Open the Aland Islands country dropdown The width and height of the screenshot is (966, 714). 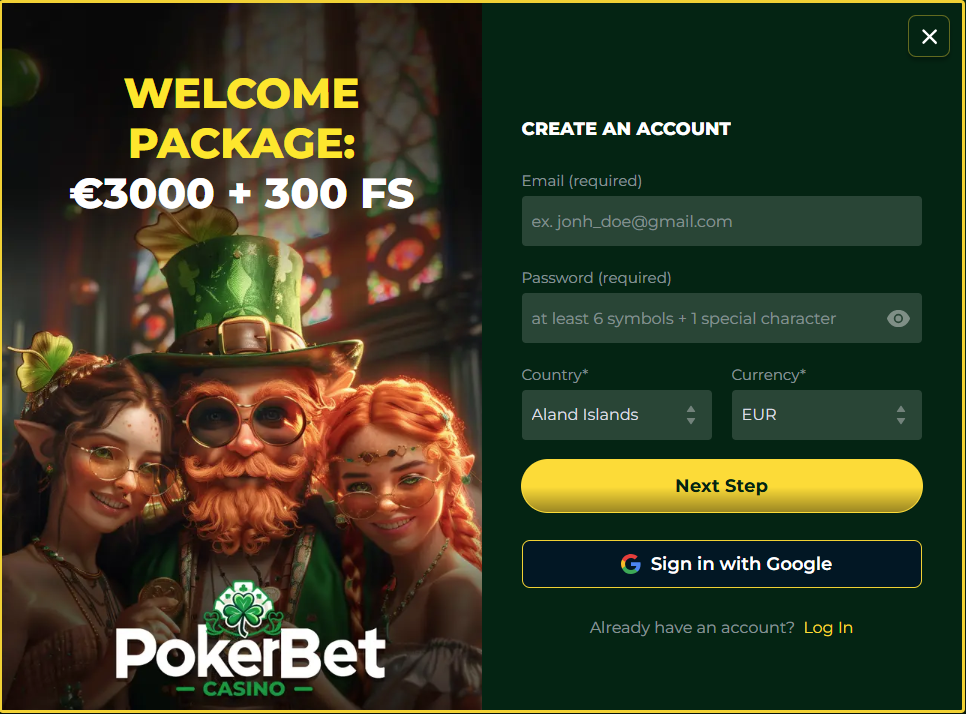(617, 415)
